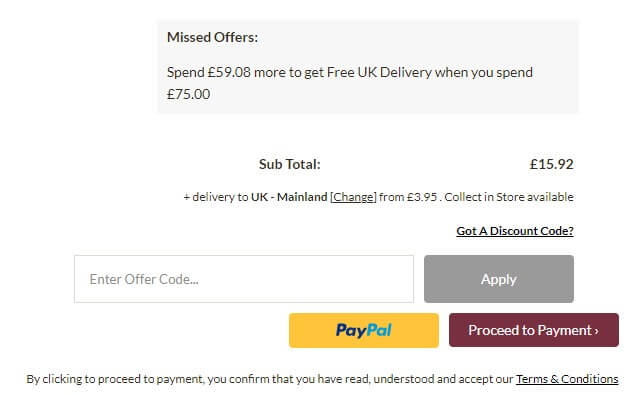Click the payment confirmation disclaimer sentence
The height and width of the screenshot is (395, 640).
click(322, 379)
